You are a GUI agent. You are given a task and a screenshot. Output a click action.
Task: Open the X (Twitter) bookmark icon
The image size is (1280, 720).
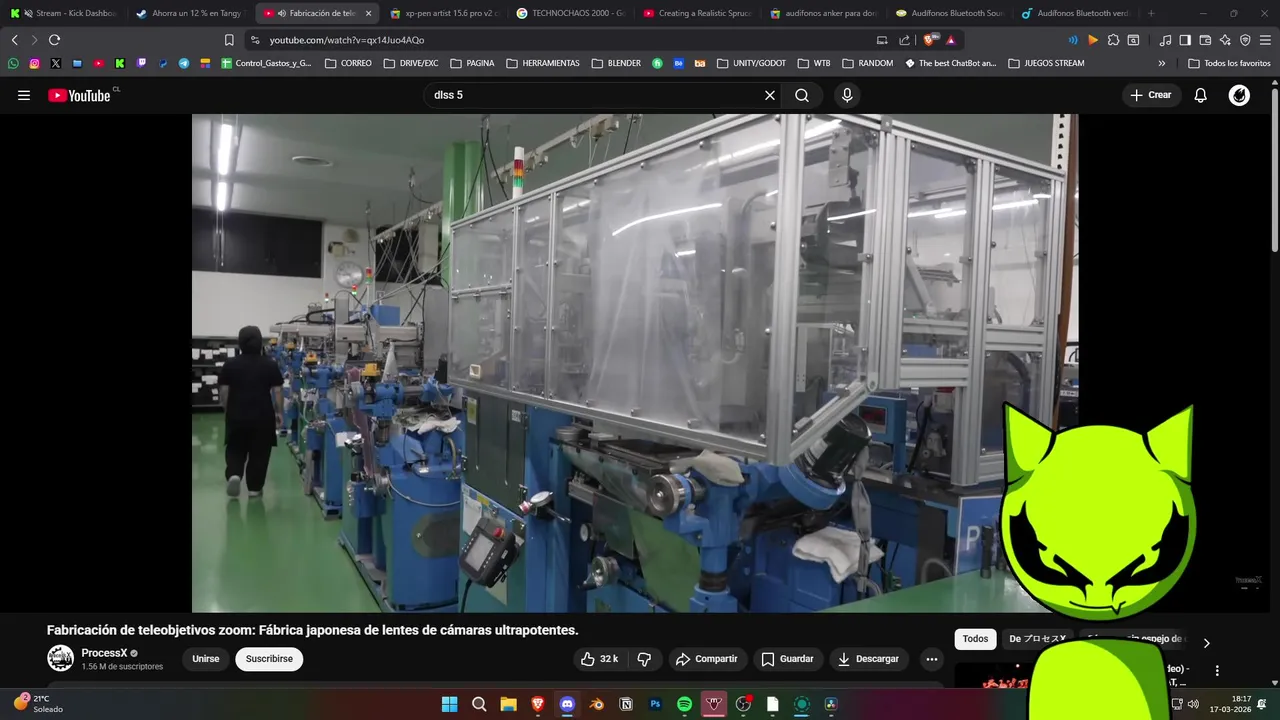point(55,63)
